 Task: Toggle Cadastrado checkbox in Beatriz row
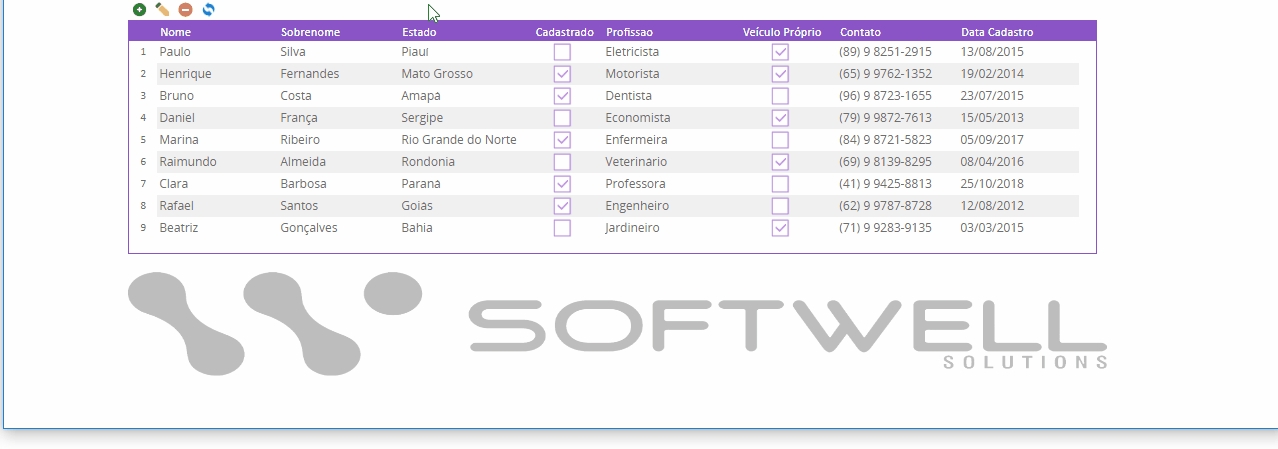pyautogui.click(x=562, y=228)
